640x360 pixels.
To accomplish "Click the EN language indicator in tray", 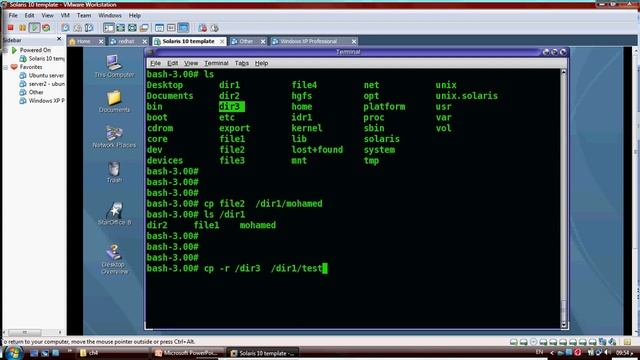I will click(539, 352).
